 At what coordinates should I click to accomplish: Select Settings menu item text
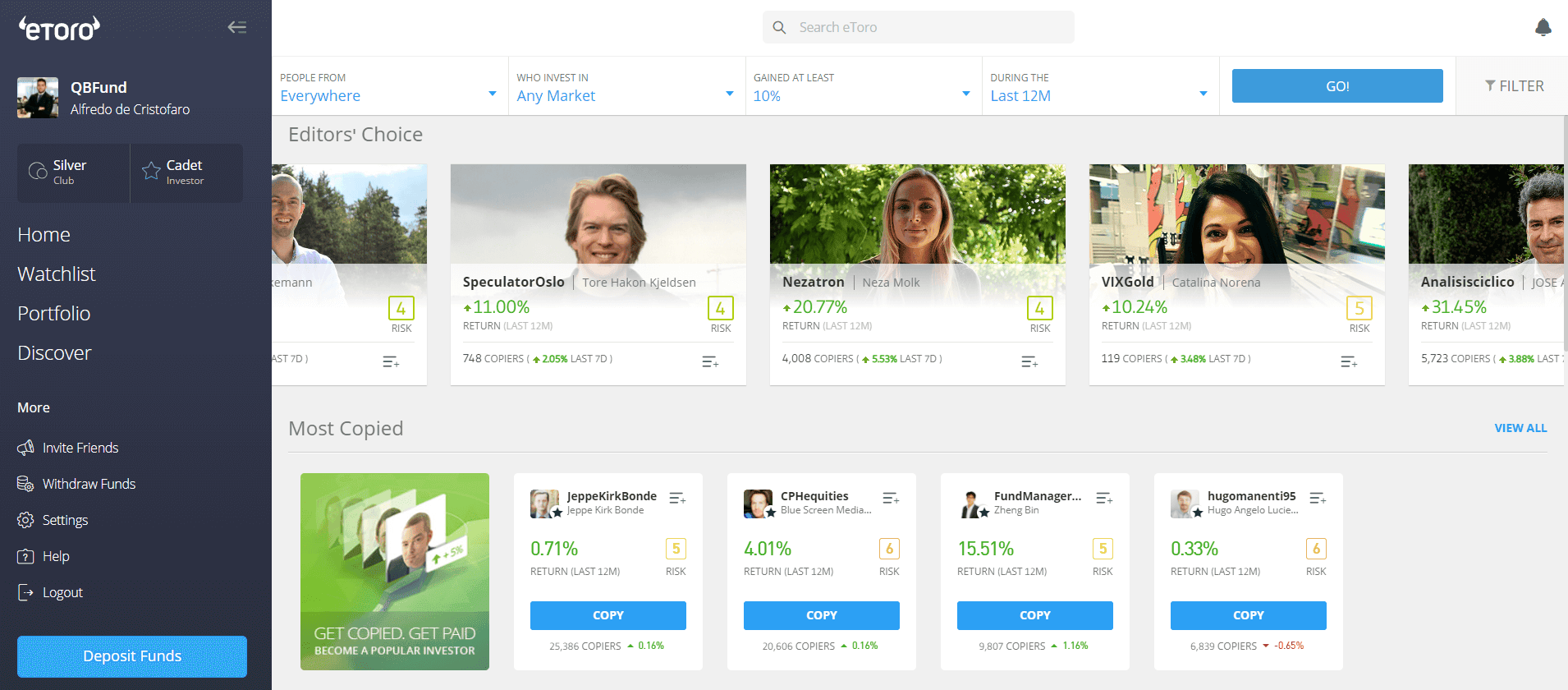point(65,520)
